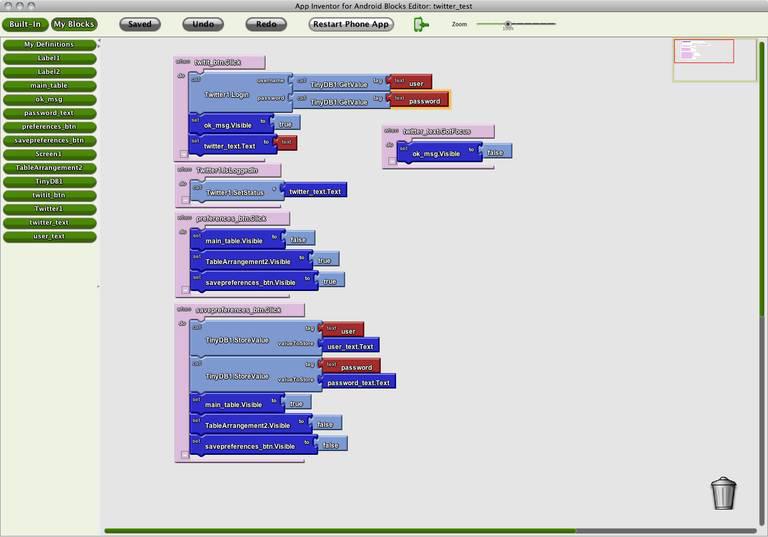Click the phone connection icon in toolbar

[421, 24]
